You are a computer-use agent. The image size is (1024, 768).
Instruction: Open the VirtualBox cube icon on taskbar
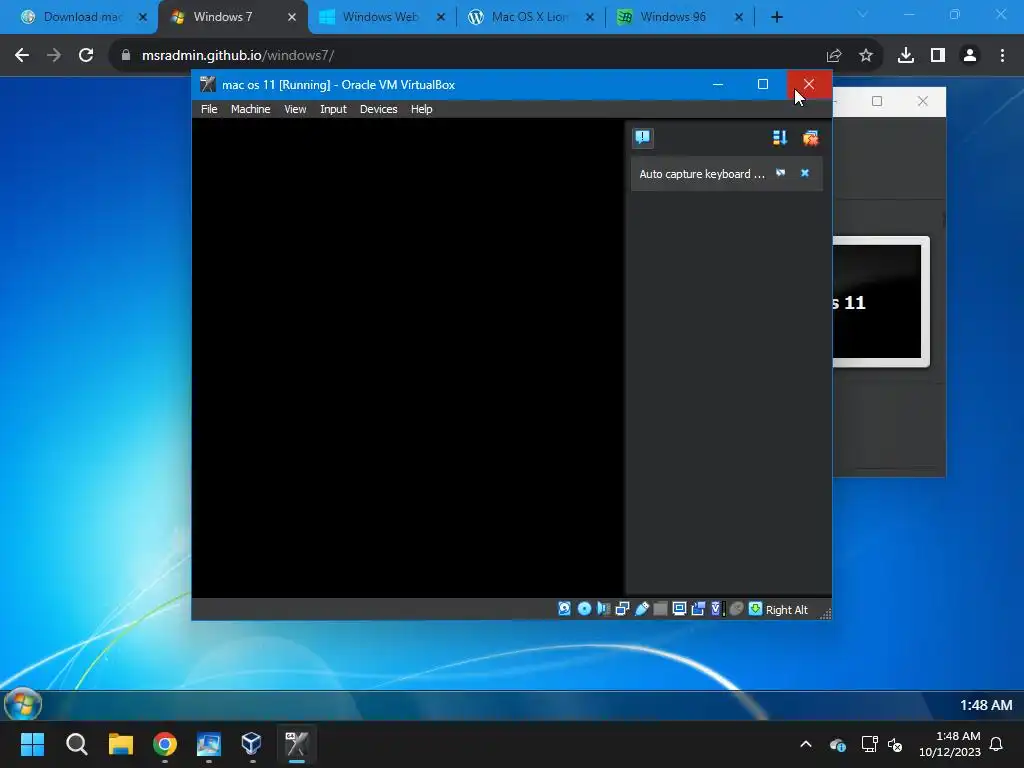pyautogui.click(x=252, y=744)
